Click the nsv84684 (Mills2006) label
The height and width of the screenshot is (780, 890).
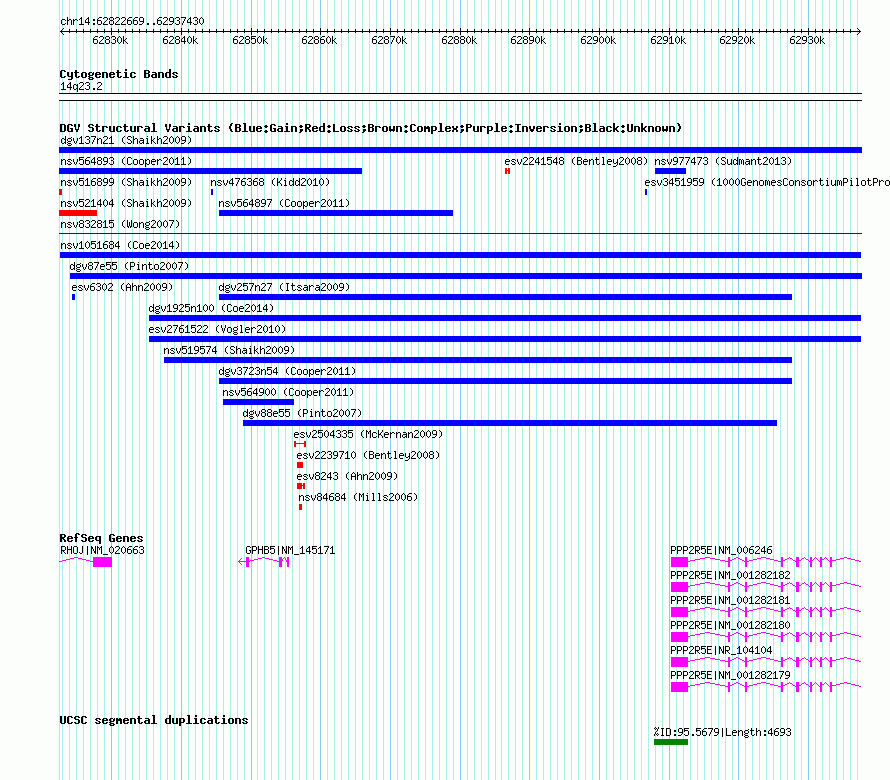point(358,497)
